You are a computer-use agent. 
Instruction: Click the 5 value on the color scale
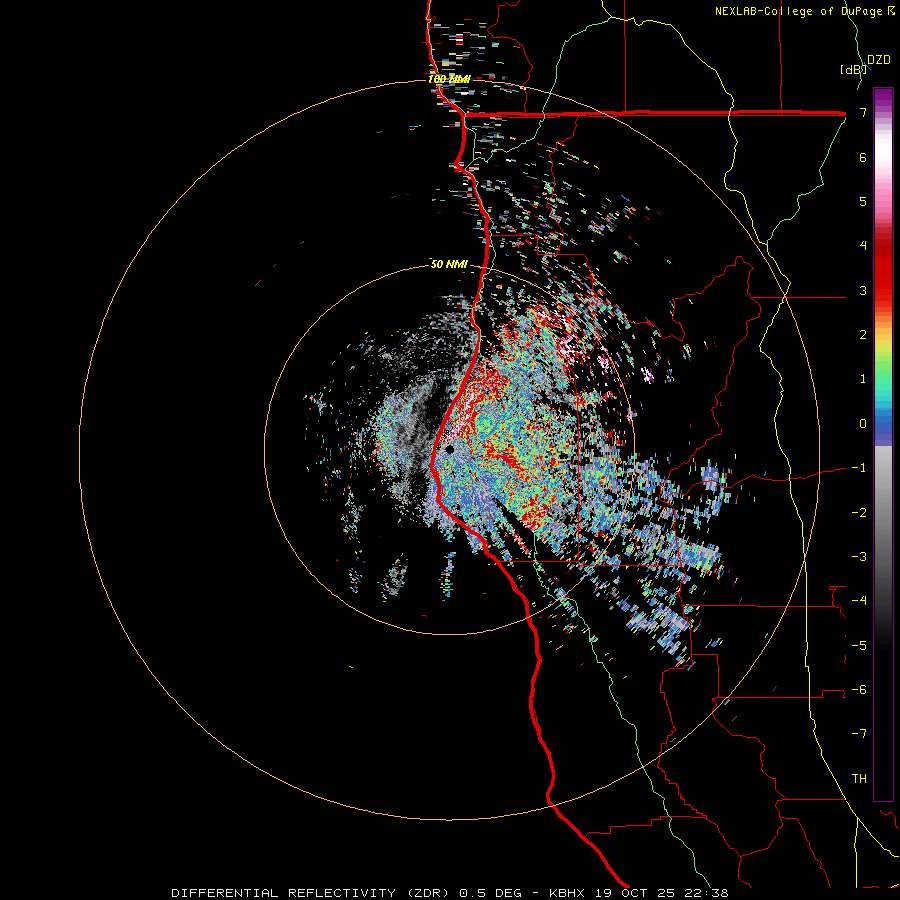863,201
